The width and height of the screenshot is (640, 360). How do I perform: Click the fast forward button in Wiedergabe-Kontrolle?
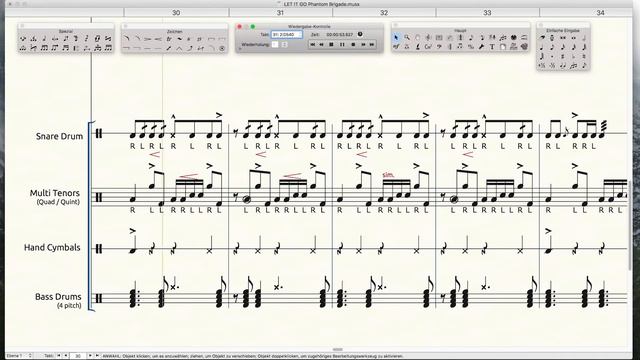pos(363,44)
